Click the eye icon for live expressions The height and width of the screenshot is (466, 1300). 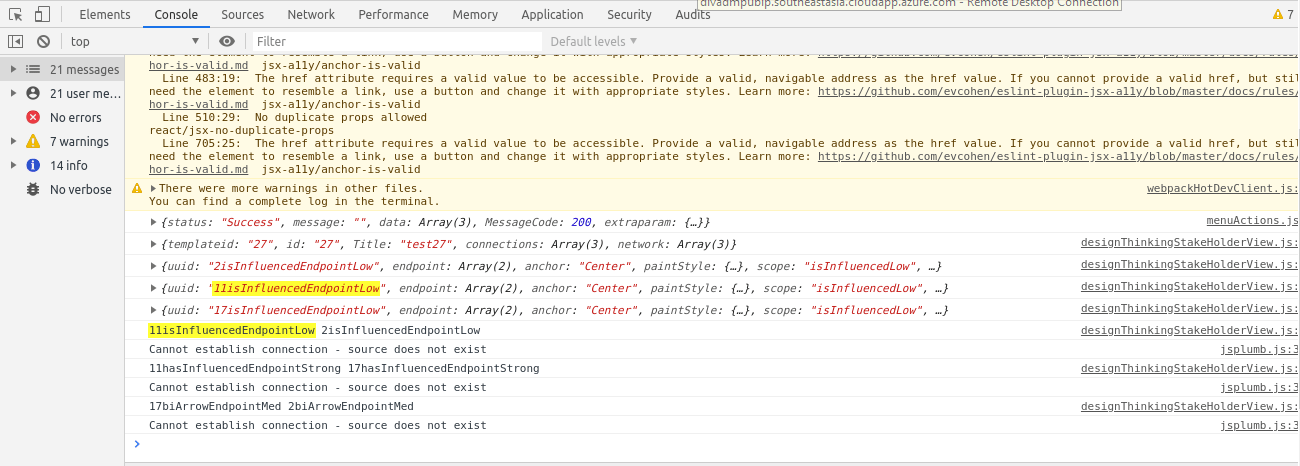click(x=227, y=41)
